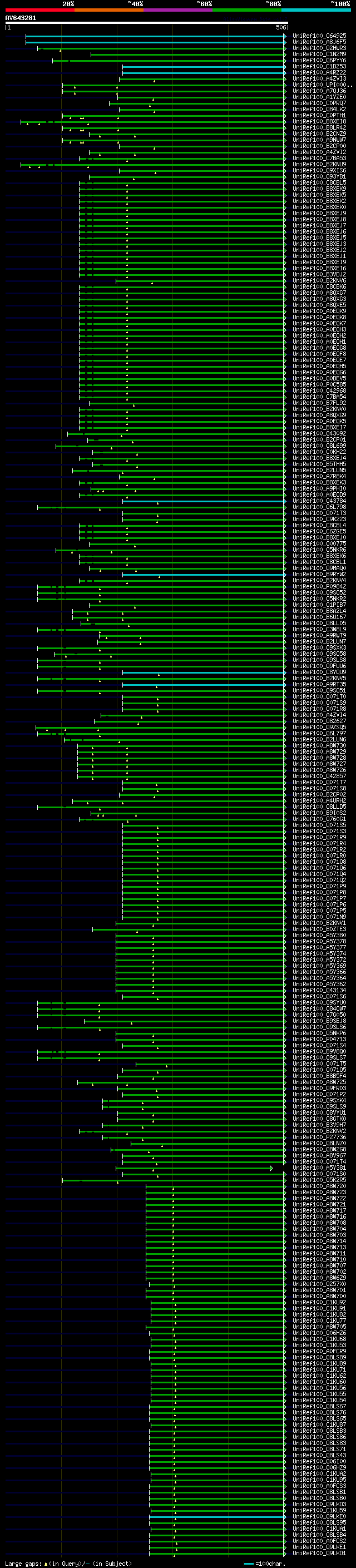Open hit UniRef100_A8J6F5
This screenshot has height=1568, width=356.
click(x=319, y=42)
